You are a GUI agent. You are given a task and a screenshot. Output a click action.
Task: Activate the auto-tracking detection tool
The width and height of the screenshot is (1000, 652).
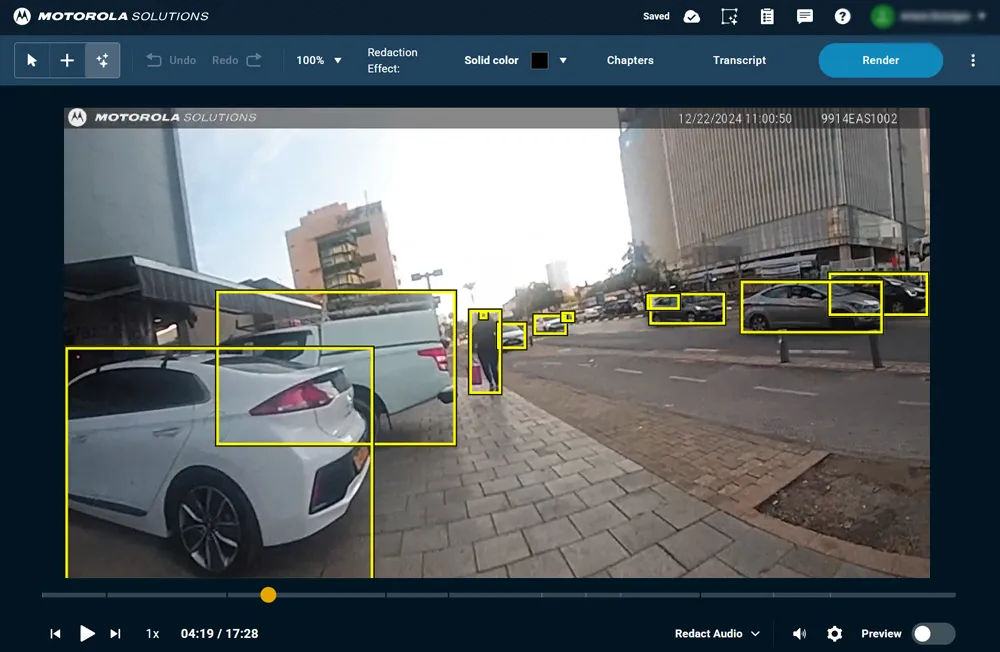[x=103, y=60]
